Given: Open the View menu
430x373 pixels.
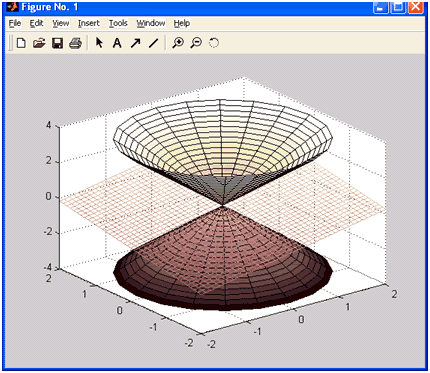Looking at the screenshot, I should click(x=61, y=23).
